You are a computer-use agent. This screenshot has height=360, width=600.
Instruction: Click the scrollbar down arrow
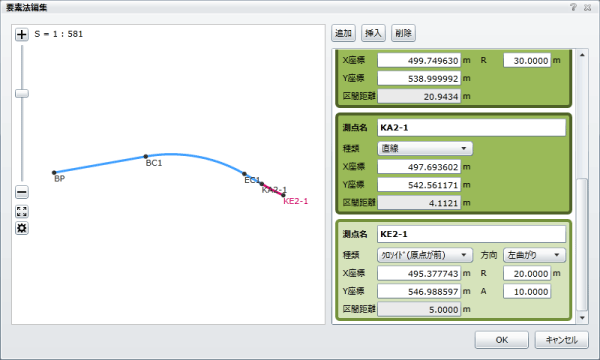(x=582, y=318)
